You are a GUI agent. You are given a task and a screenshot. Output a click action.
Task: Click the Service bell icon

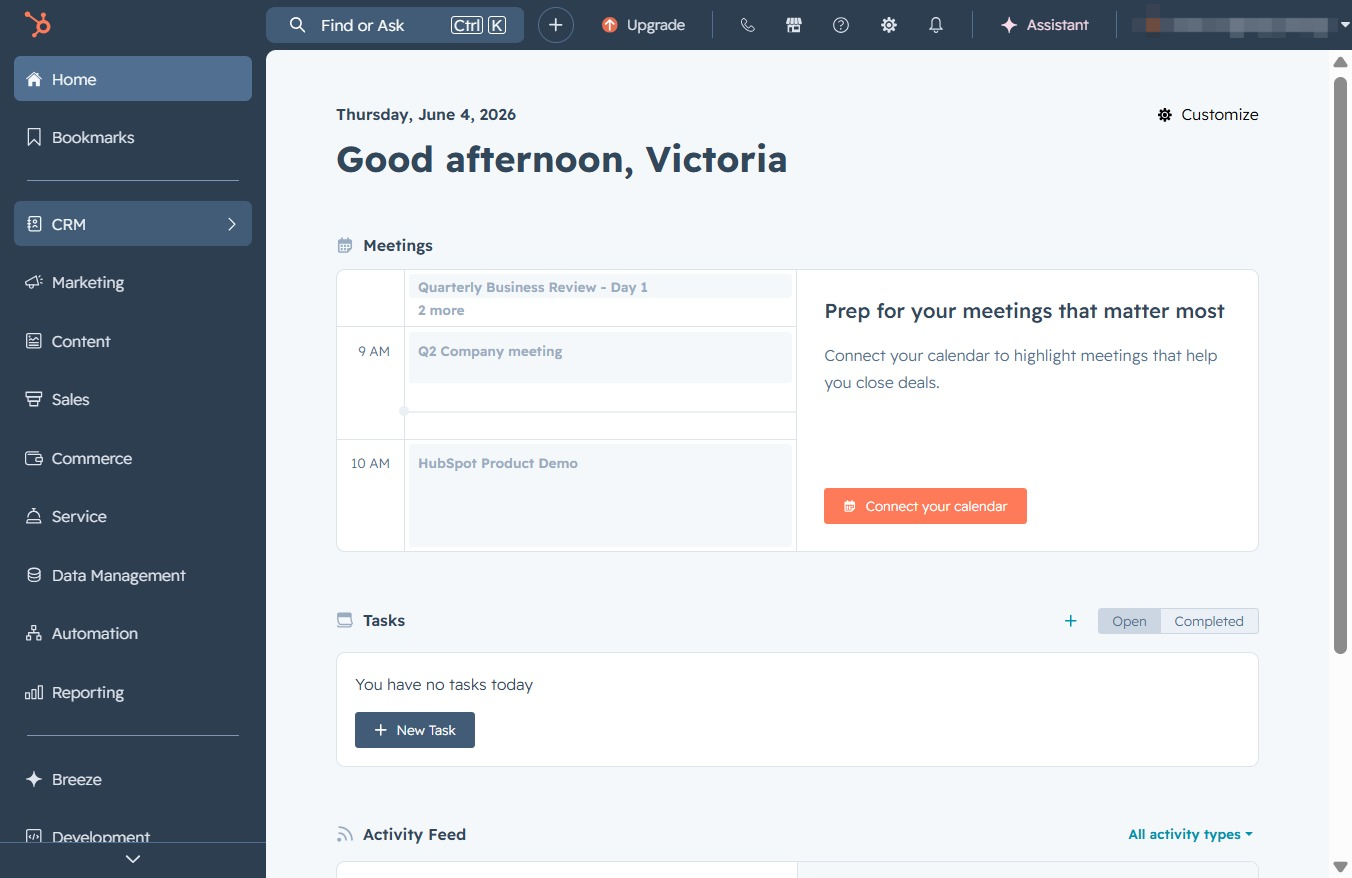[34, 516]
